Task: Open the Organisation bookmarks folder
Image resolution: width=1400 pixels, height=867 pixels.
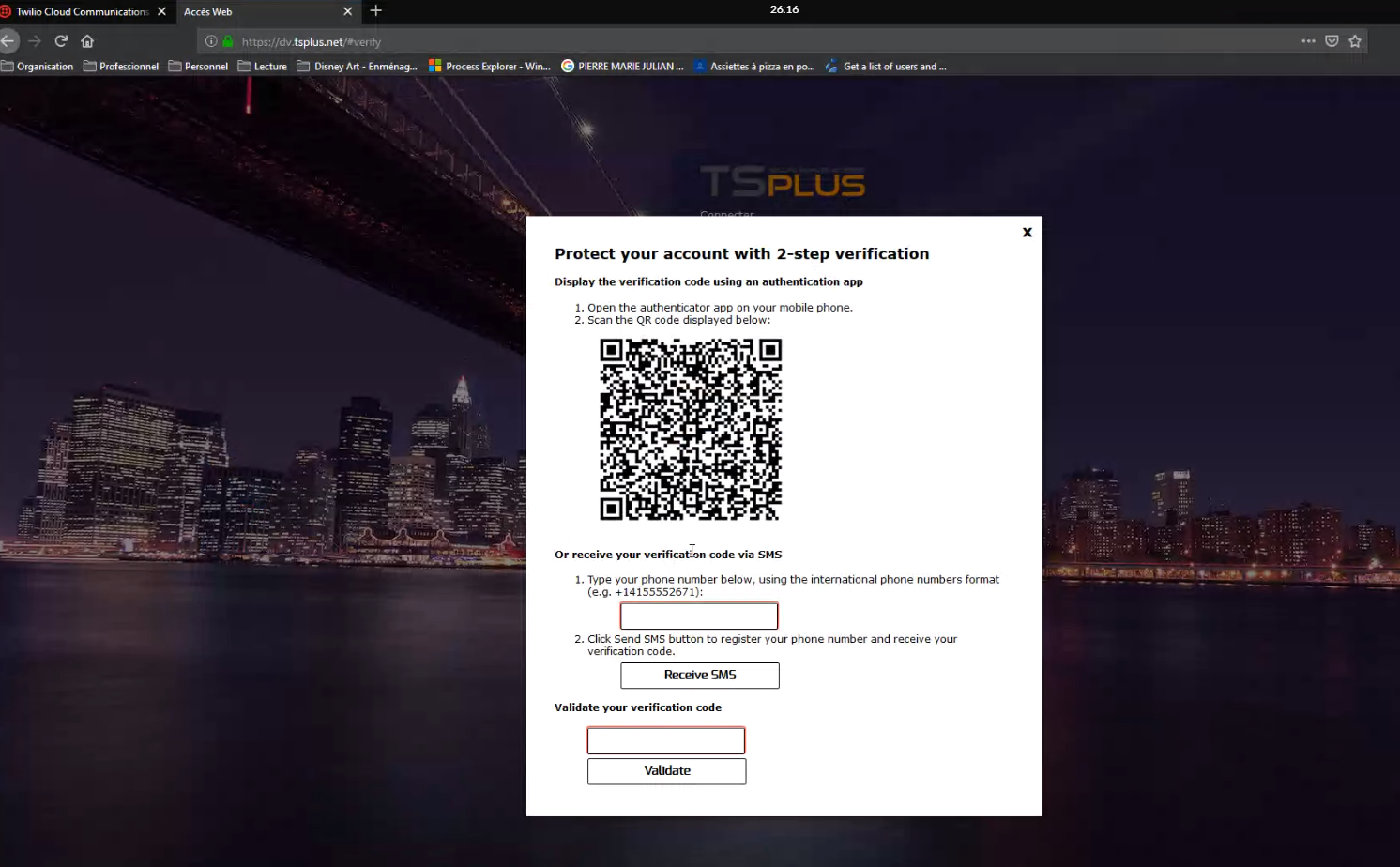Action: pos(38,67)
